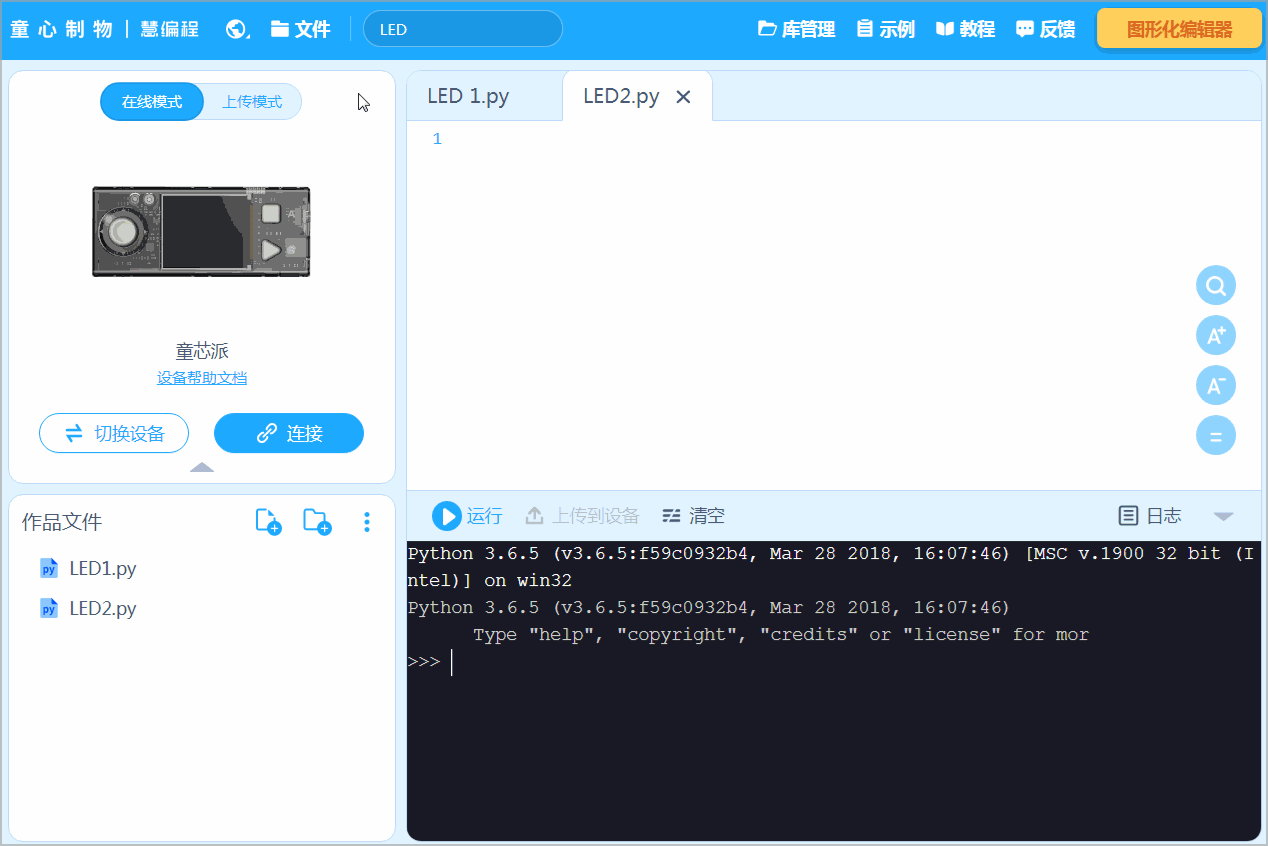Click the 童心制物 慧编程 logo
The image size is (1268, 846).
click(x=105, y=29)
